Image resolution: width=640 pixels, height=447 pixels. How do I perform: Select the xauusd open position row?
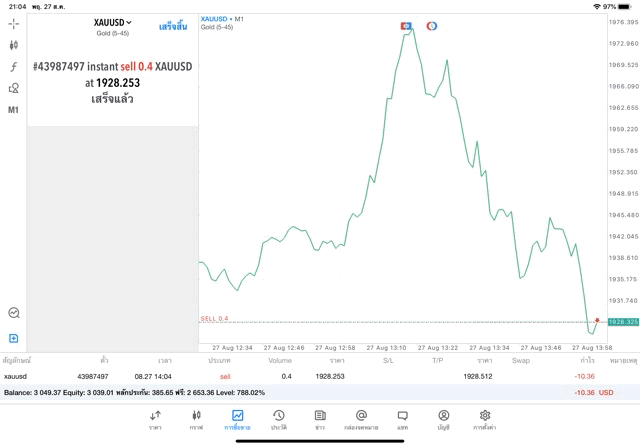300,376
